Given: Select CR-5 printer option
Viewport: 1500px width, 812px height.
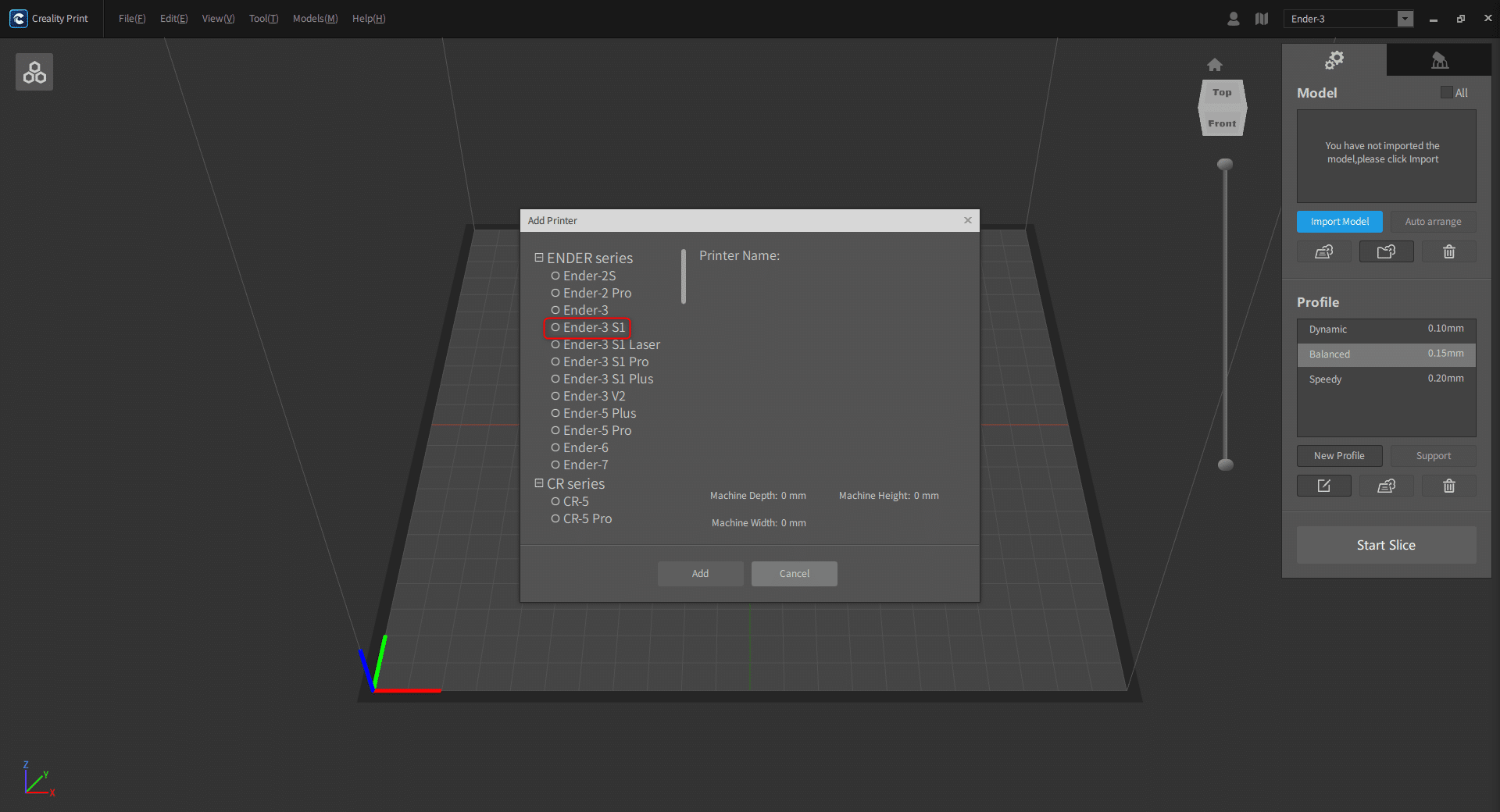Looking at the screenshot, I should (x=570, y=501).
